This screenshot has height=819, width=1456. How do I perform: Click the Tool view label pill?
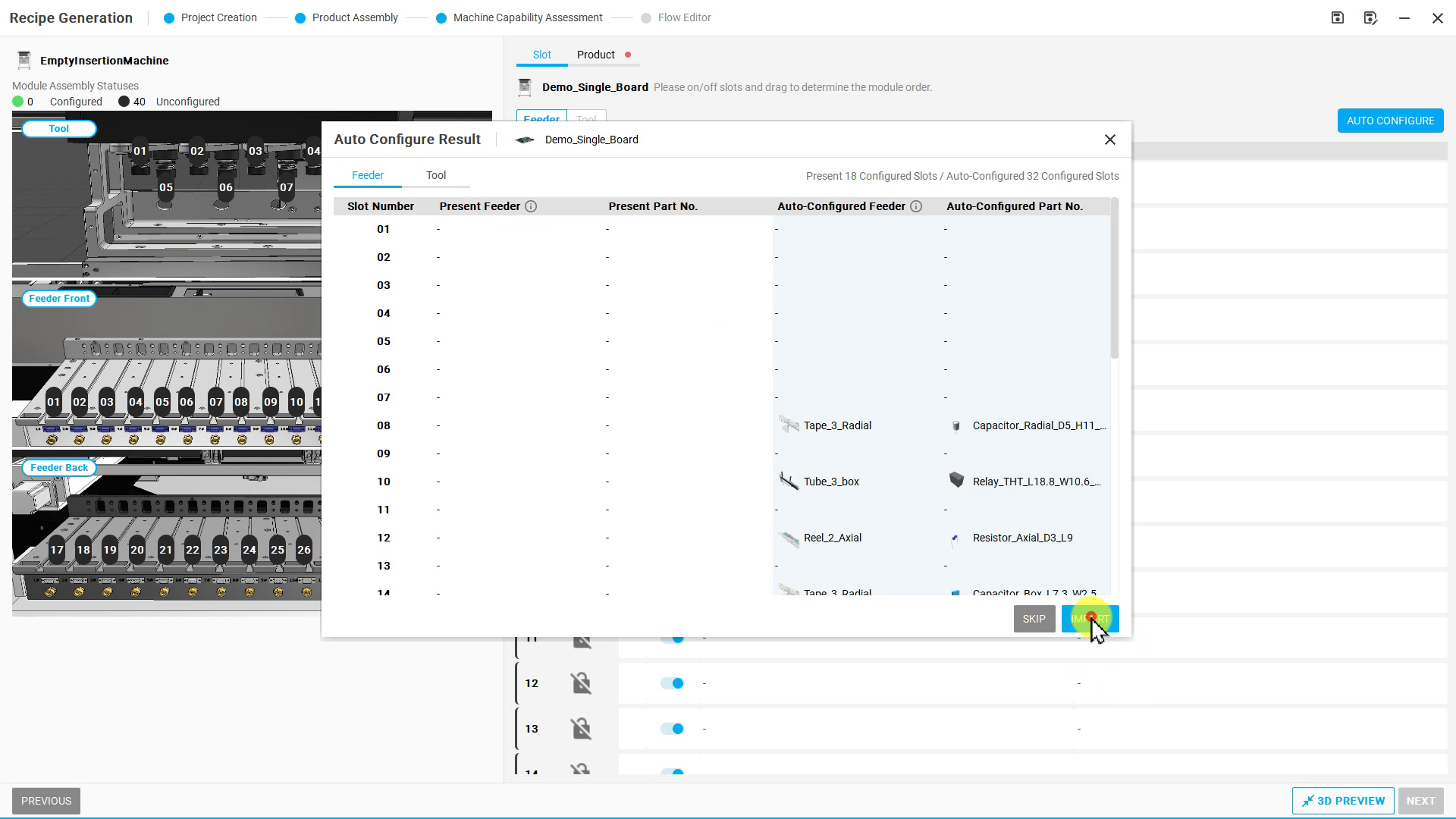59,129
